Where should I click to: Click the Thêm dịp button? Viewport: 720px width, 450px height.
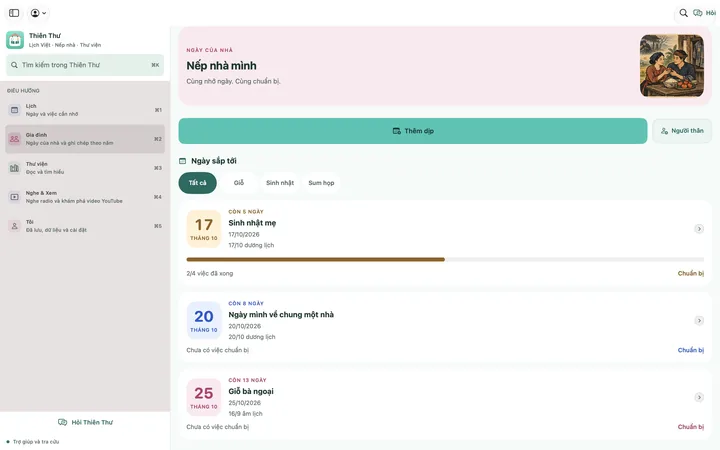coord(413,131)
